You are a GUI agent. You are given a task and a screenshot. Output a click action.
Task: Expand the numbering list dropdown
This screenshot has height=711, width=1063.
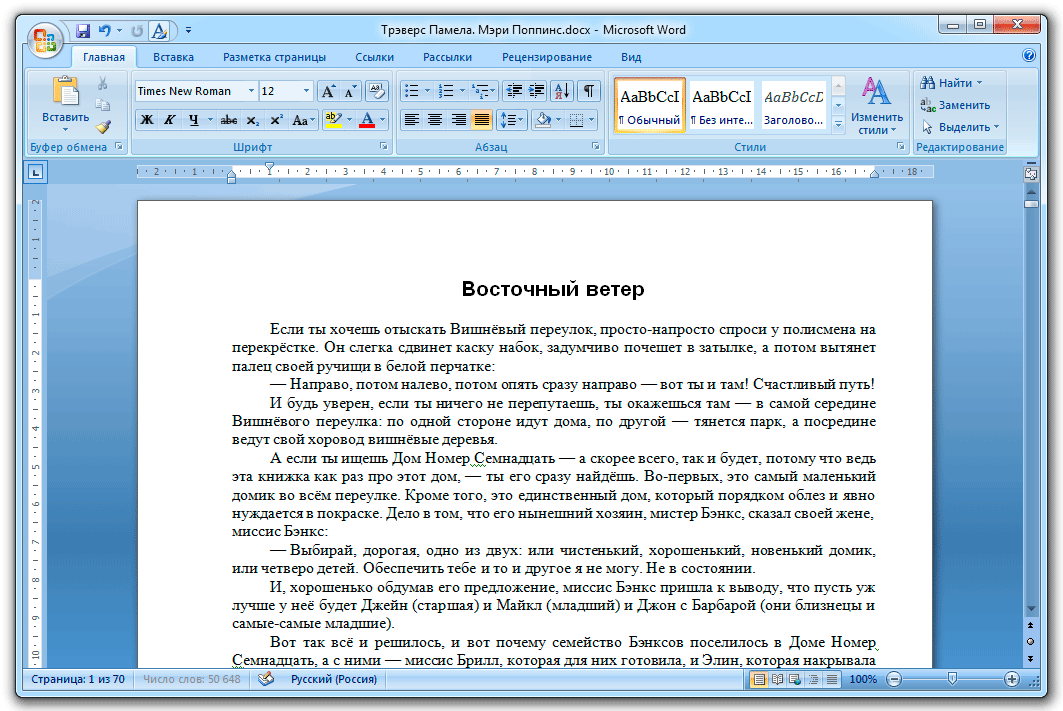coord(462,91)
